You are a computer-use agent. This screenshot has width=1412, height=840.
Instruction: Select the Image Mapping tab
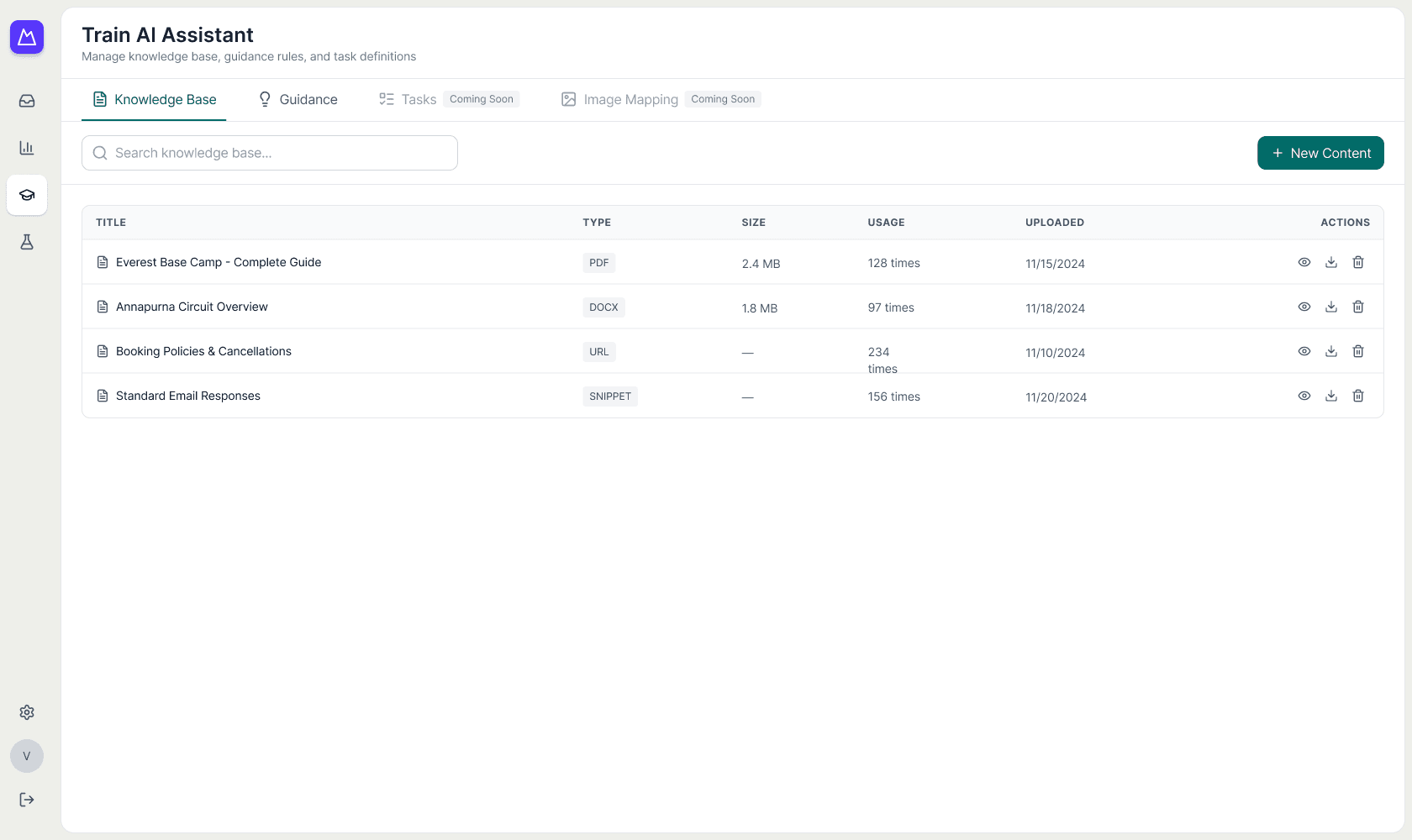(x=661, y=99)
